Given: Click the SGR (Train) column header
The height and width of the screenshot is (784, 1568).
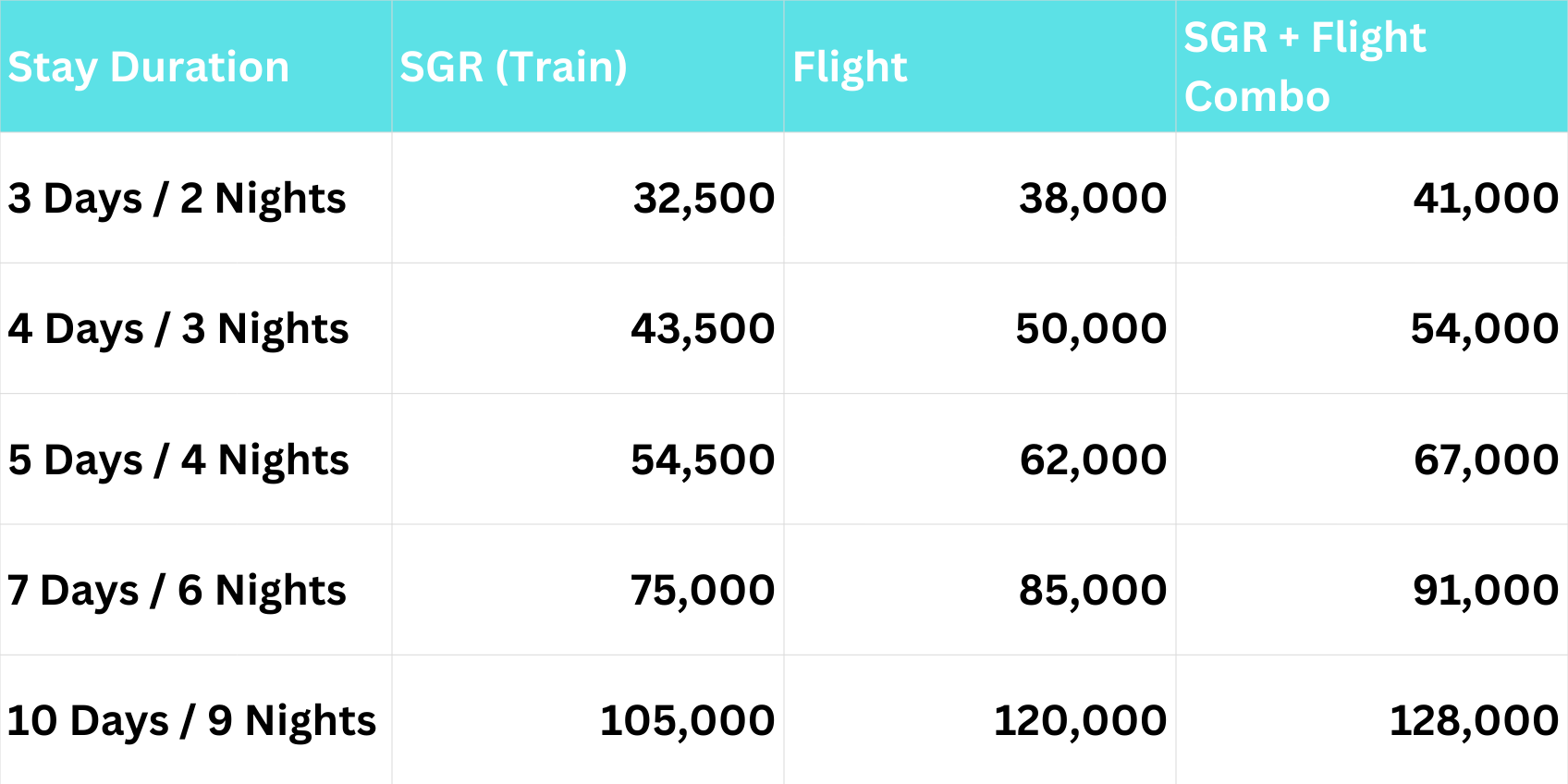Looking at the screenshot, I should point(513,67).
